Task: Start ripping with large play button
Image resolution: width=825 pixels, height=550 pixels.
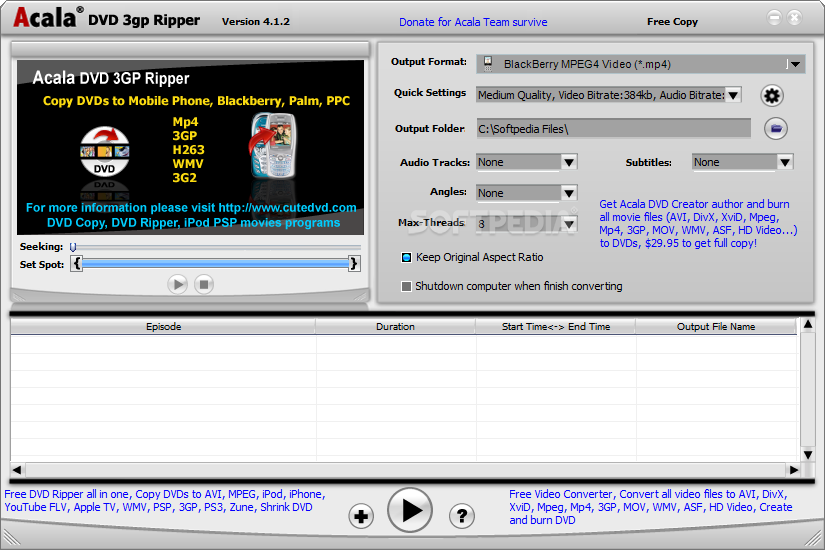Action: pyautogui.click(x=410, y=510)
